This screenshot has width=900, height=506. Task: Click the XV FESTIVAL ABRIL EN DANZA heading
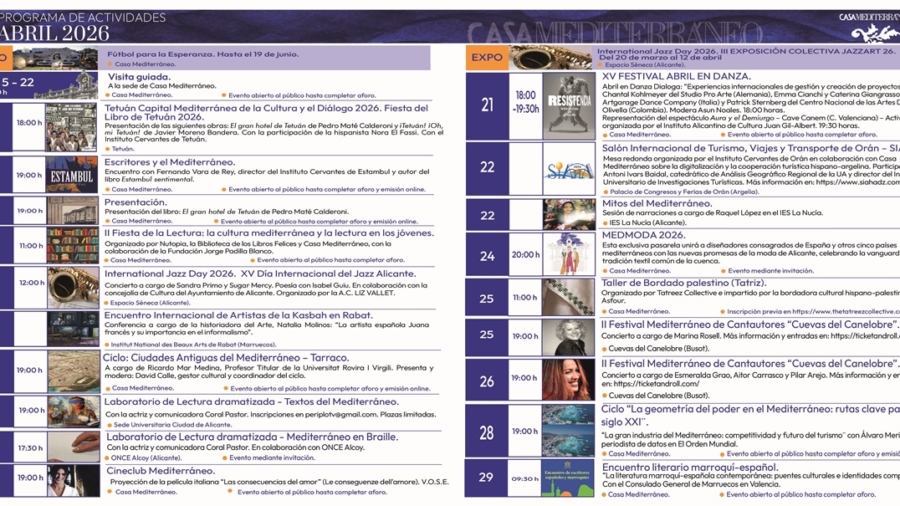676,76
